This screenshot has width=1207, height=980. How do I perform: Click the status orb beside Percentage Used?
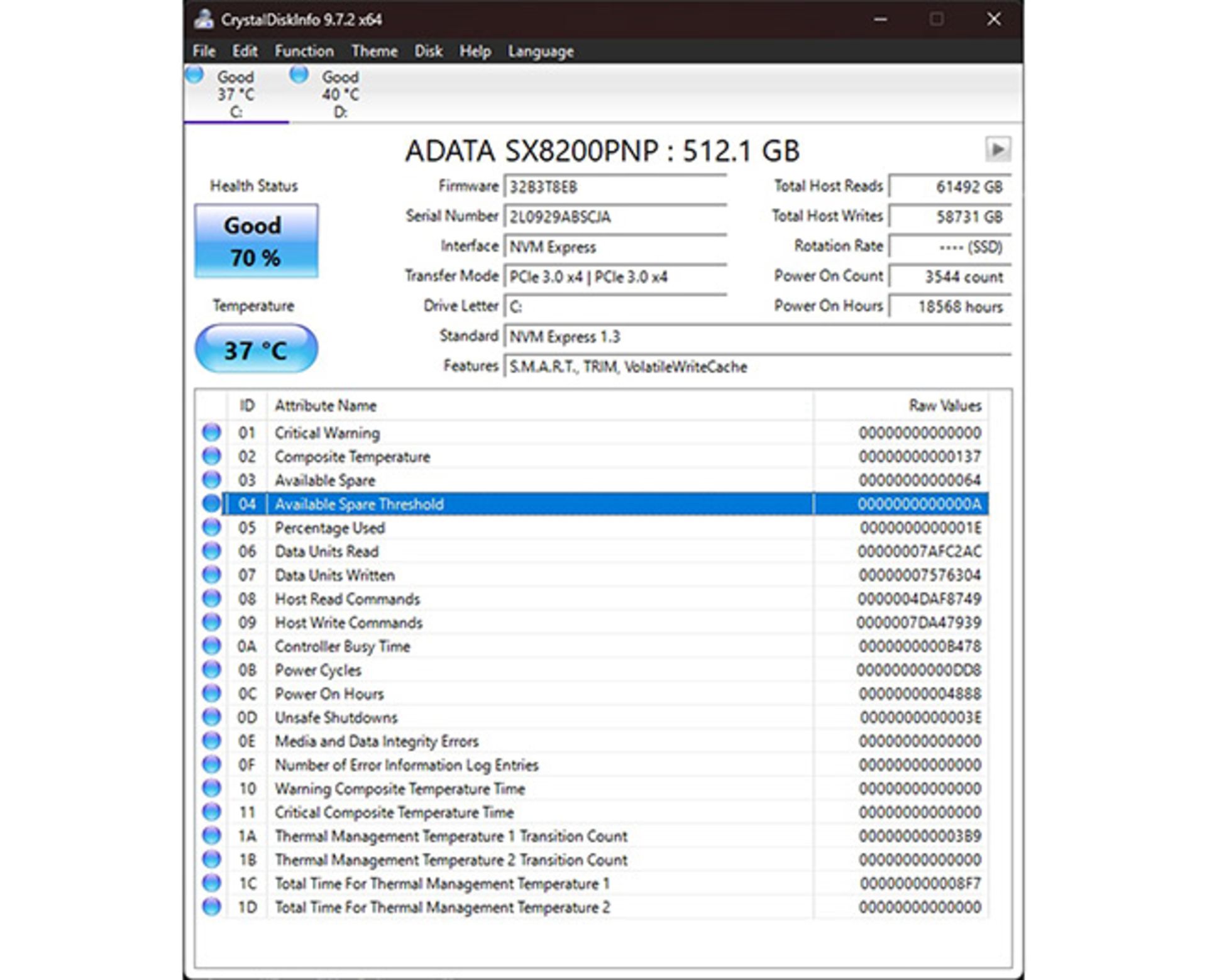211,527
